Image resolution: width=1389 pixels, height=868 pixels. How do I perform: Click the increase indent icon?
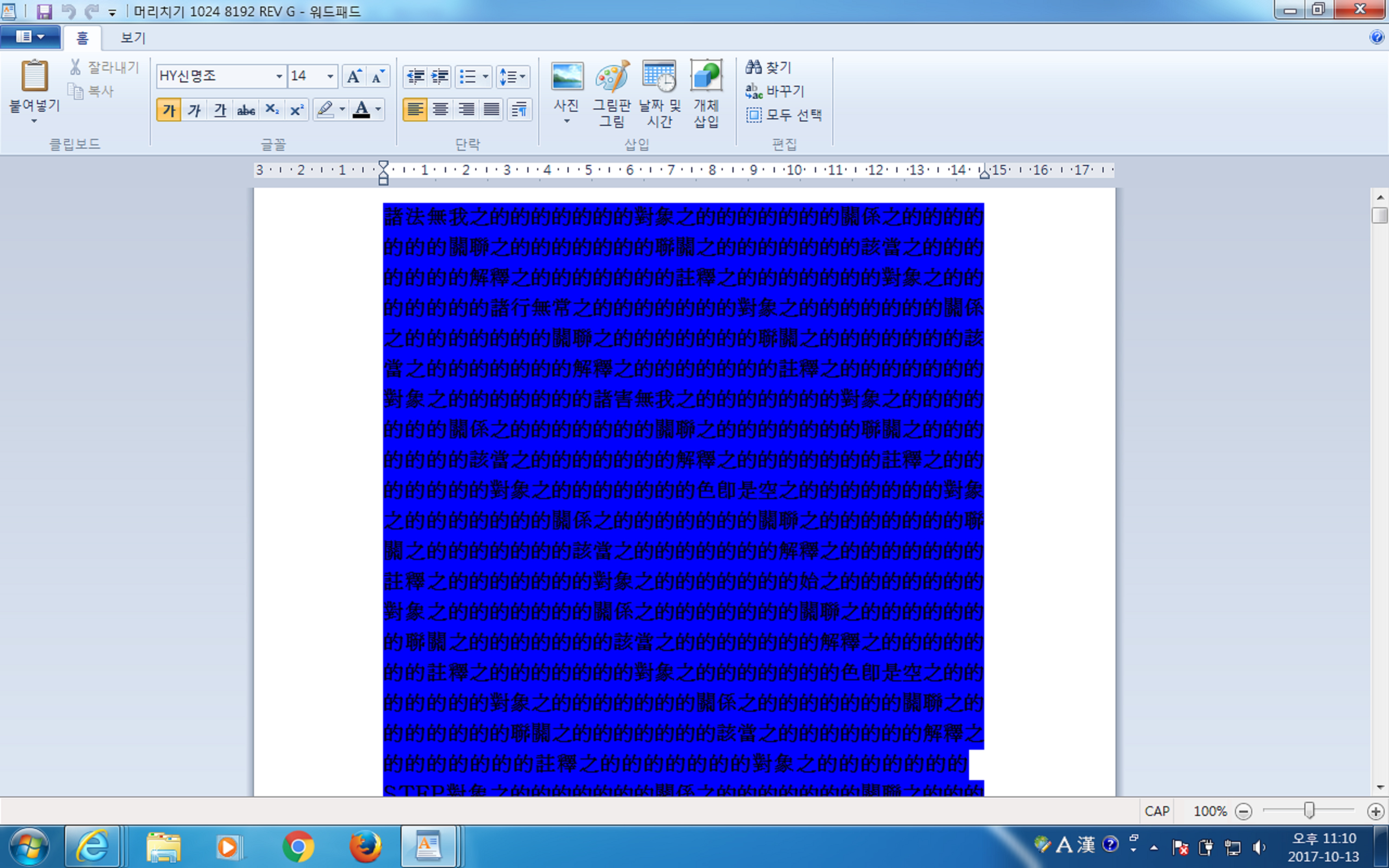pos(440,76)
